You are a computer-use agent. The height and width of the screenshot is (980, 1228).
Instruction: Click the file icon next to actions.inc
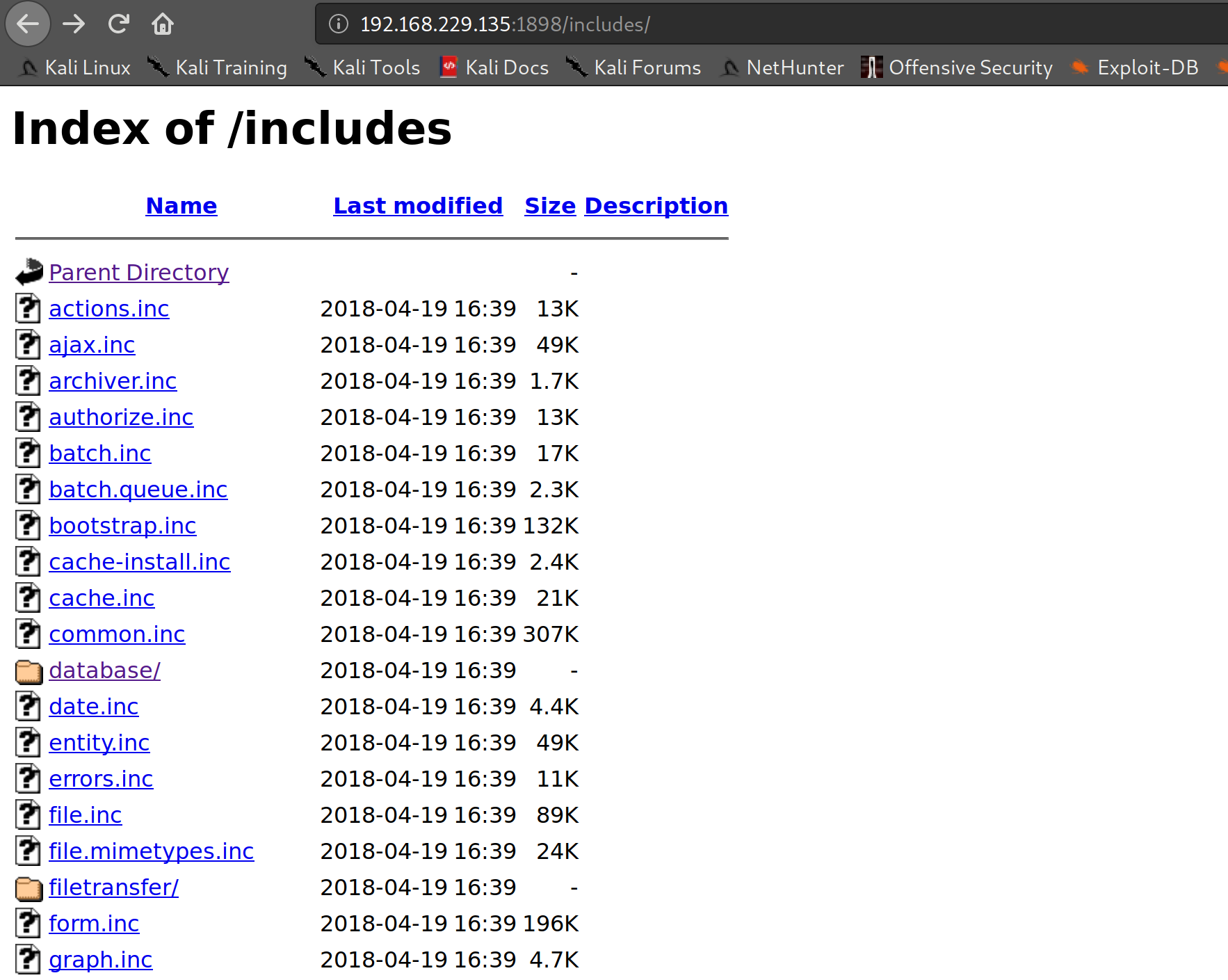[x=28, y=308]
